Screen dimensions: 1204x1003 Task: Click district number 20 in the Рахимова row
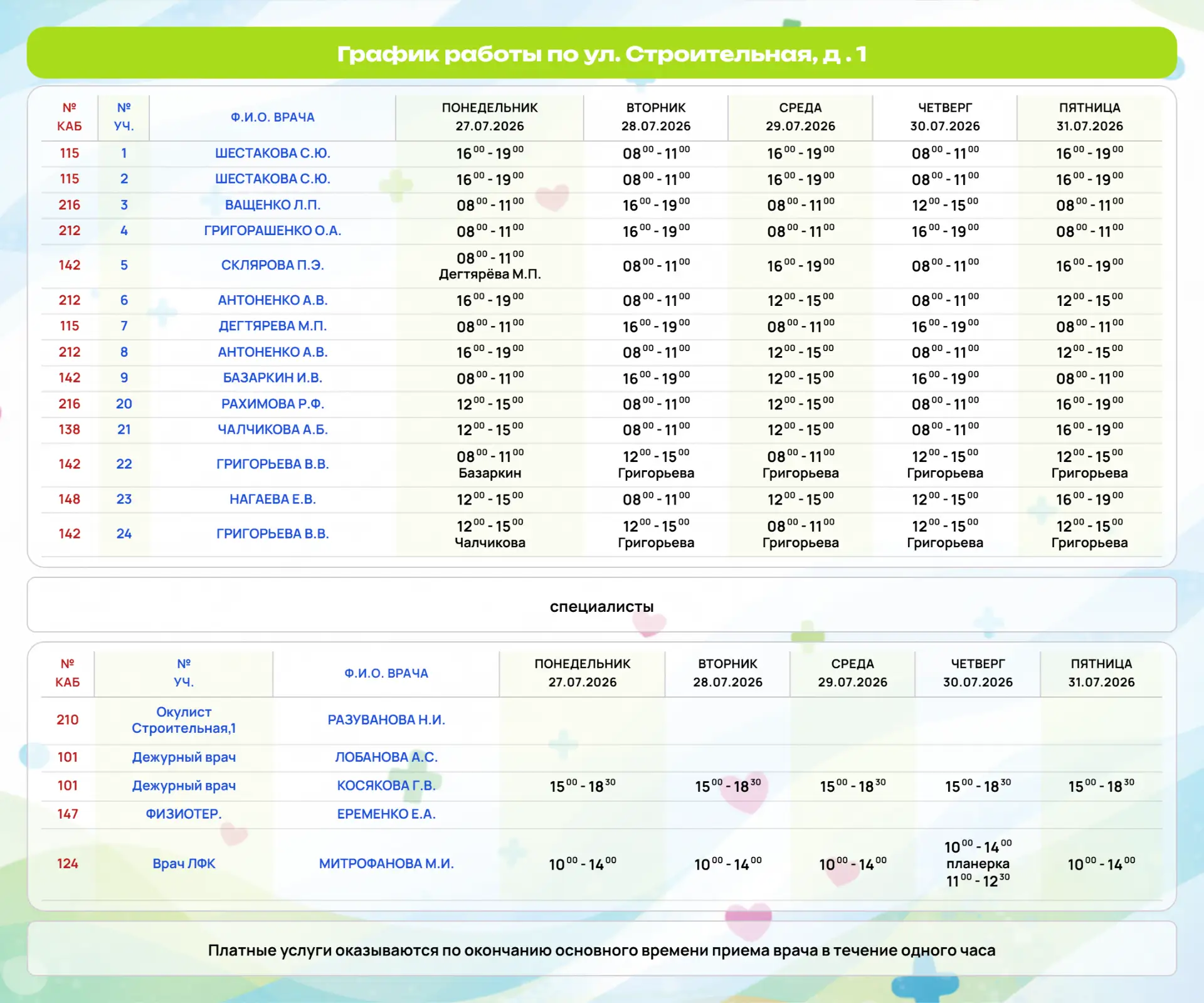[x=124, y=404]
